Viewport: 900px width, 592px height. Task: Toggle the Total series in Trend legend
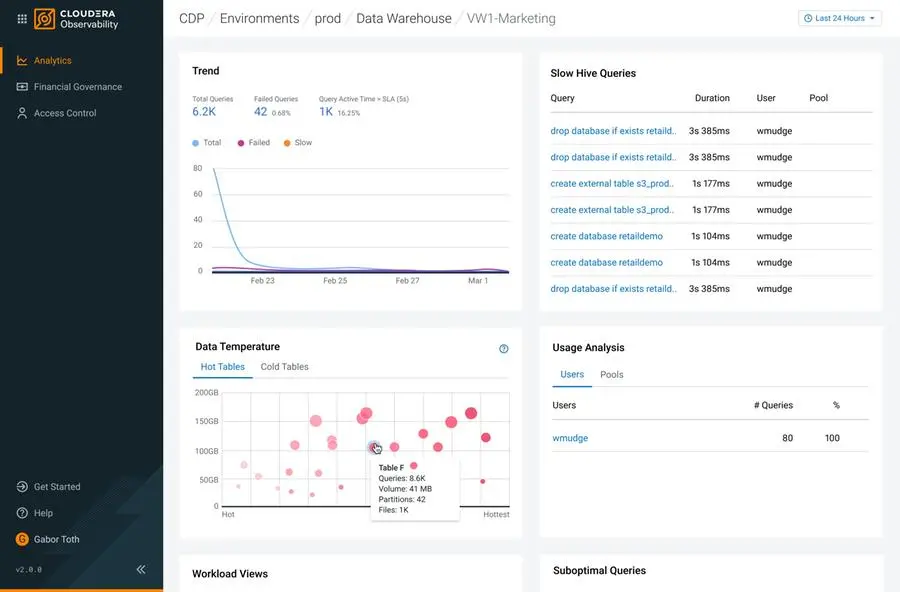(x=206, y=143)
